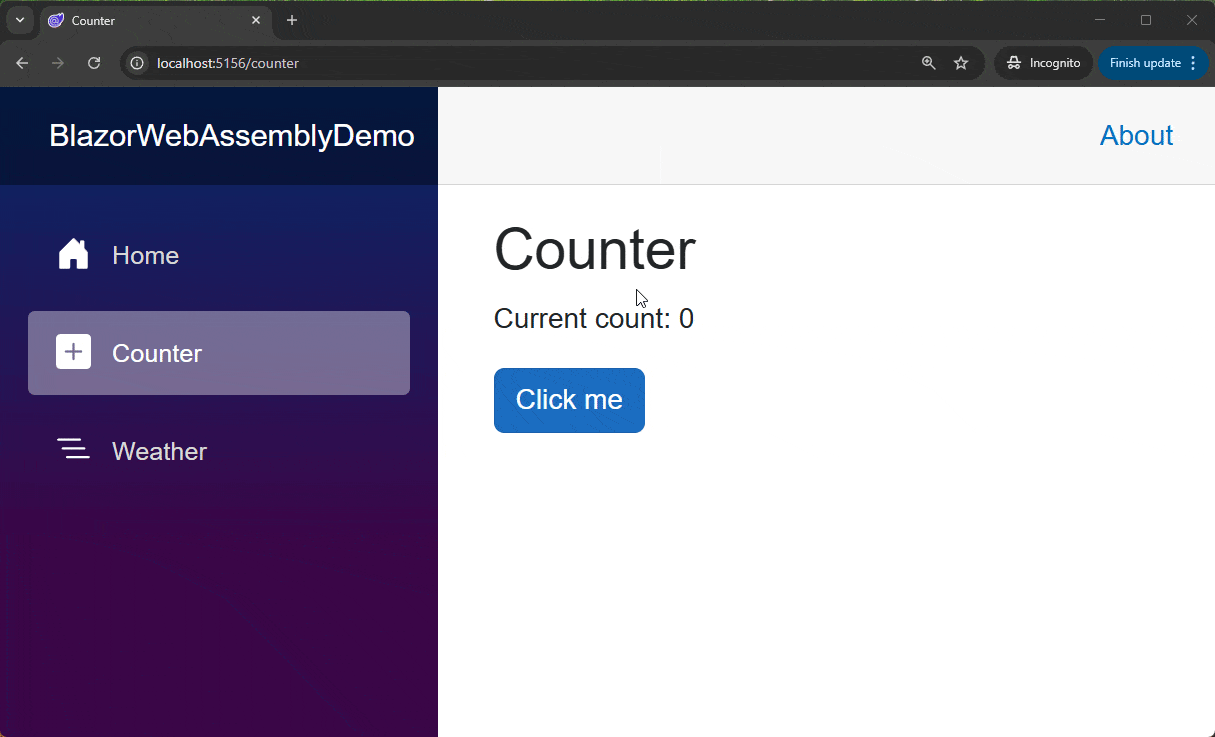Click the Weather list icon in sidebar
This screenshot has height=737, width=1215.
74,449
